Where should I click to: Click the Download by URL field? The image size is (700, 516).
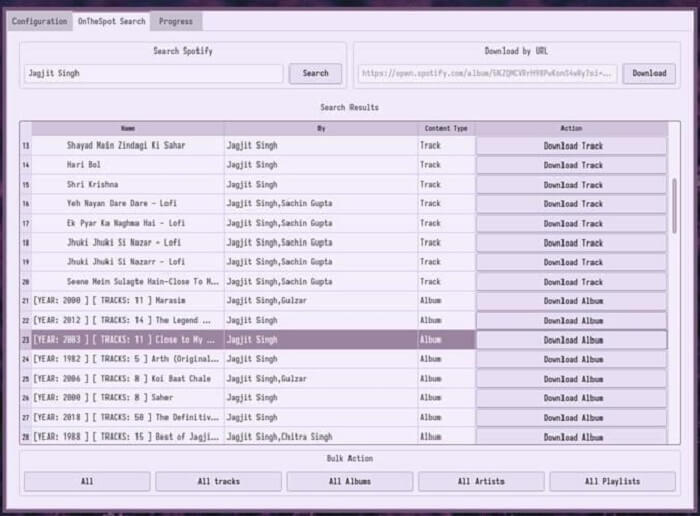pyautogui.click(x=487, y=73)
